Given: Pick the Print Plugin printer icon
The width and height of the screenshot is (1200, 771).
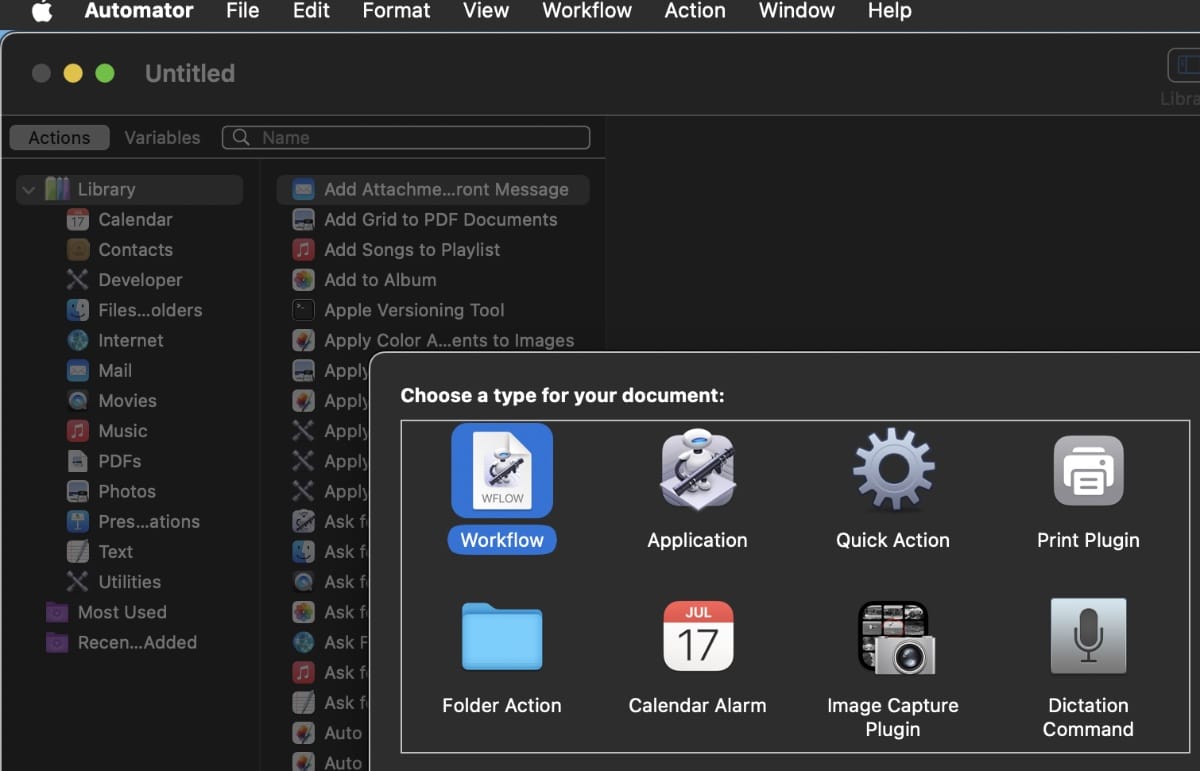Looking at the screenshot, I should [1088, 470].
